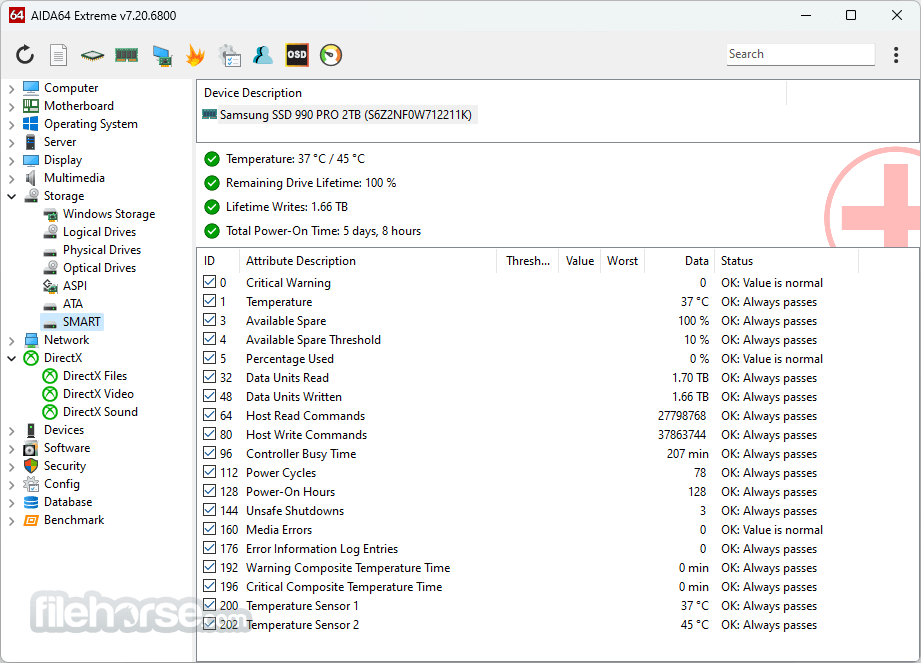This screenshot has width=921, height=663.
Task: Toggle the Power Cycles checkbox
Action: point(210,472)
